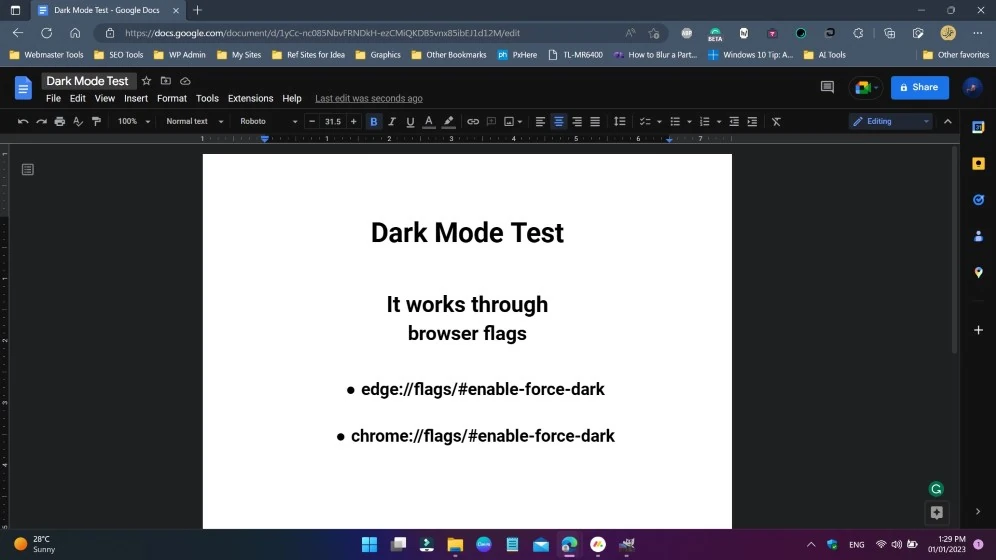Open the Extensions menu
Viewport: 996px width, 560px height.
click(x=250, y=99)
